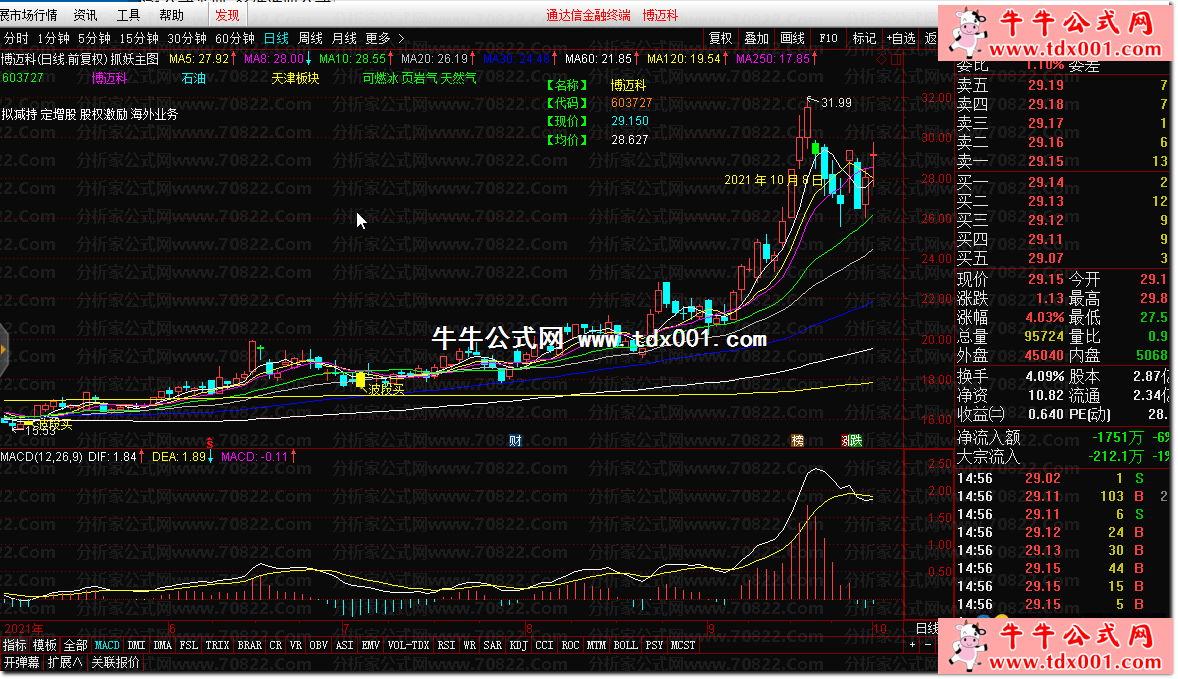
Task: Open the 市场行情 menu
Action: coord(29,15)
